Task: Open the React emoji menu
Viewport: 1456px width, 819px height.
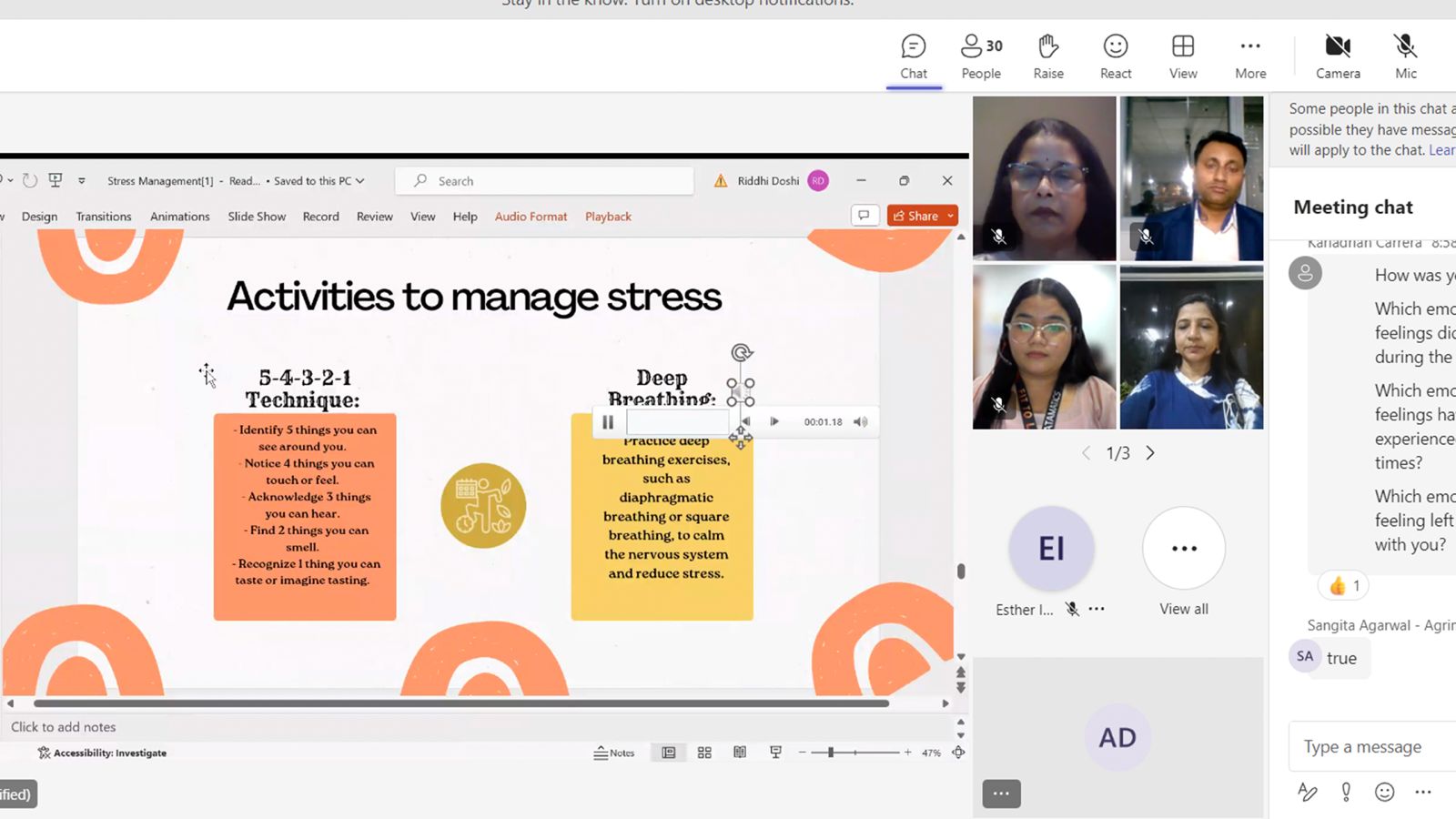Action: [1115, 56]
